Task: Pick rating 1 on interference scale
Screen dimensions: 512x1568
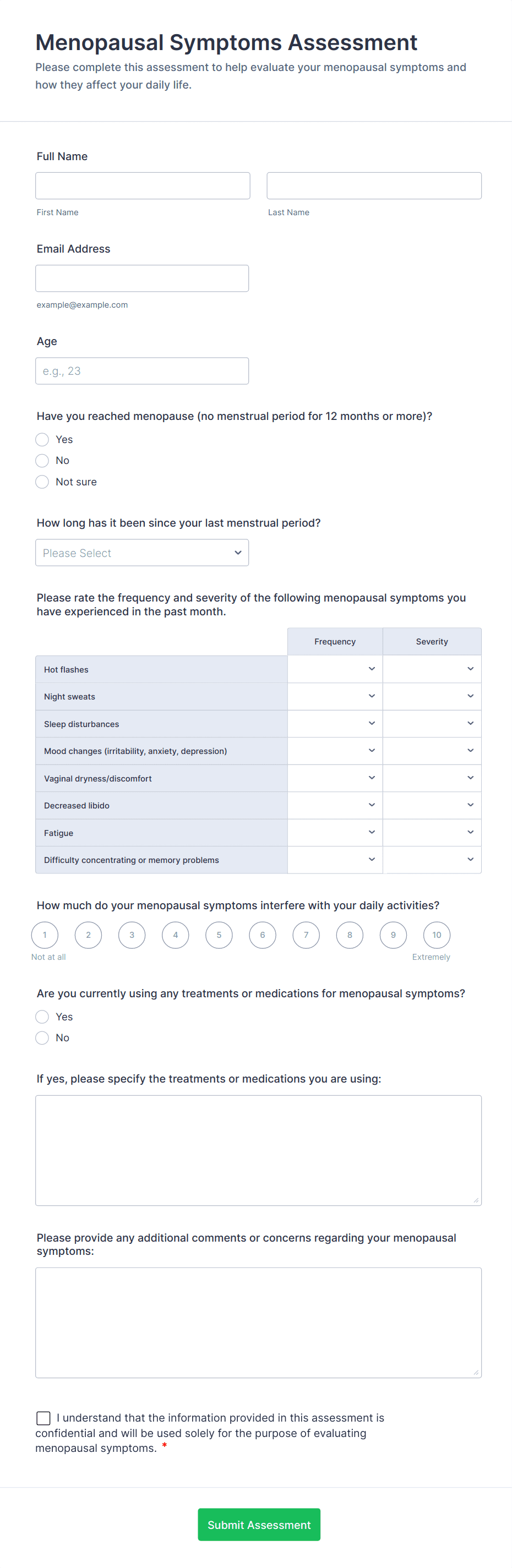Action: [45, 935]
